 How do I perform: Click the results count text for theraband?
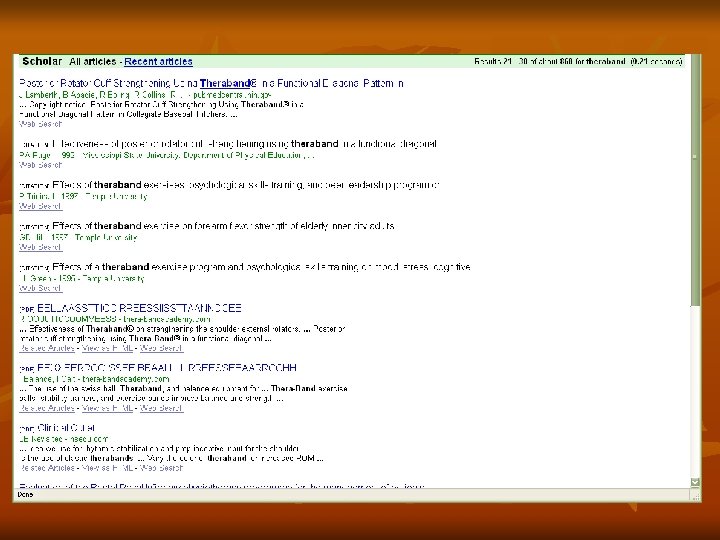pos(578,62)
